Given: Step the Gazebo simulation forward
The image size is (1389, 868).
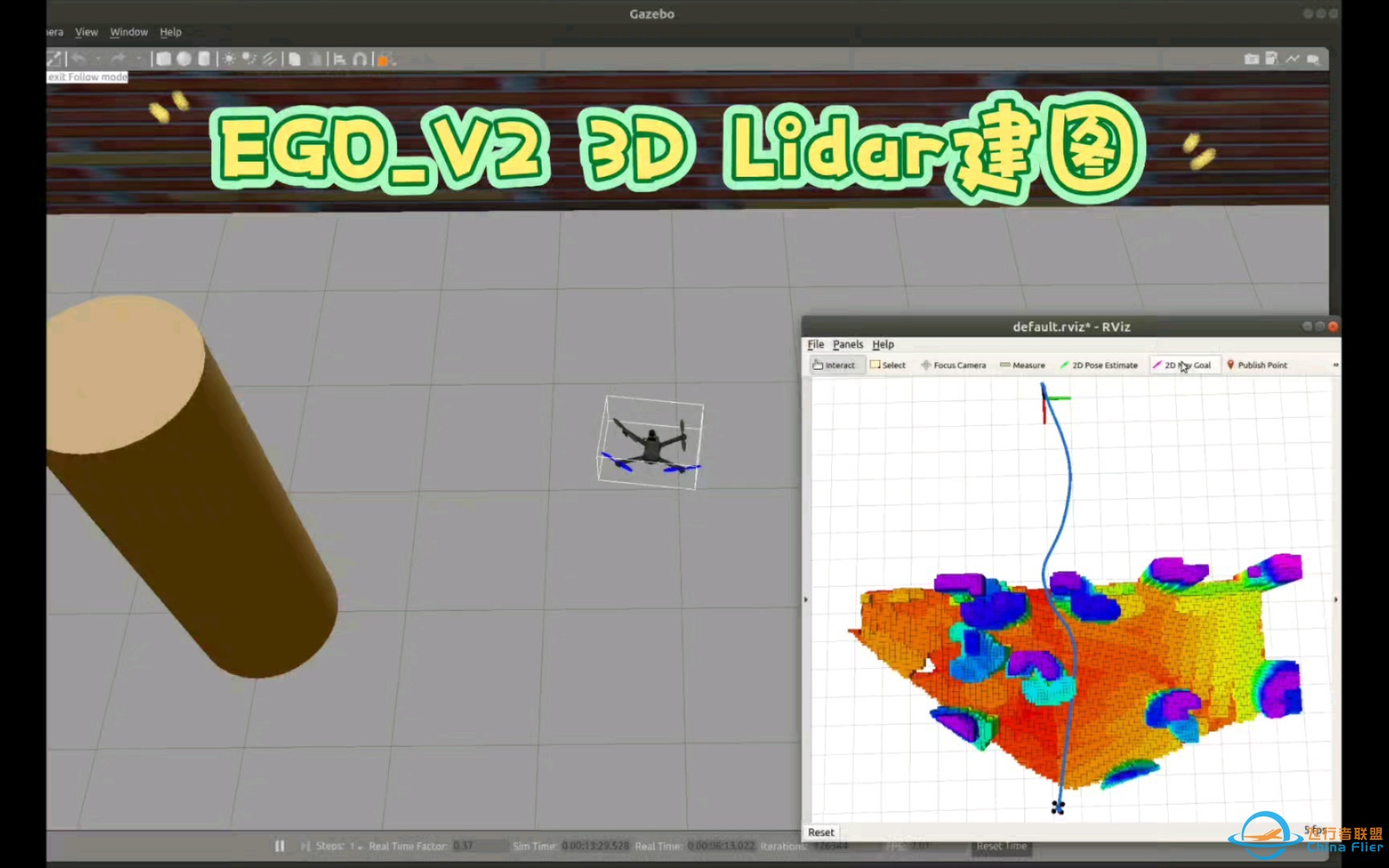Looking at the screenshot, I should click(x=305, y=846).
